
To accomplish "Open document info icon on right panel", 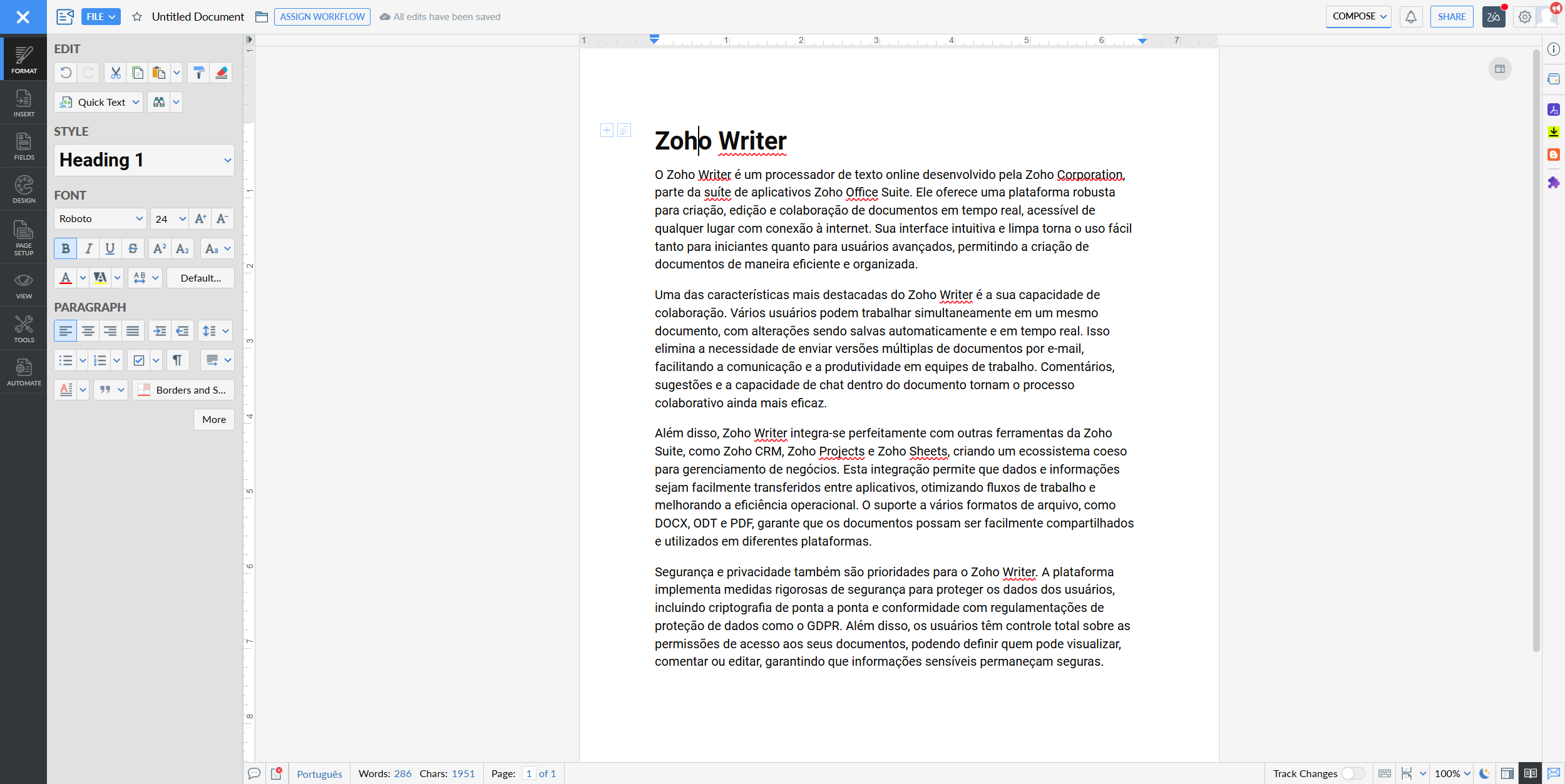I will pyautogui.click(x=1554, y=49).
